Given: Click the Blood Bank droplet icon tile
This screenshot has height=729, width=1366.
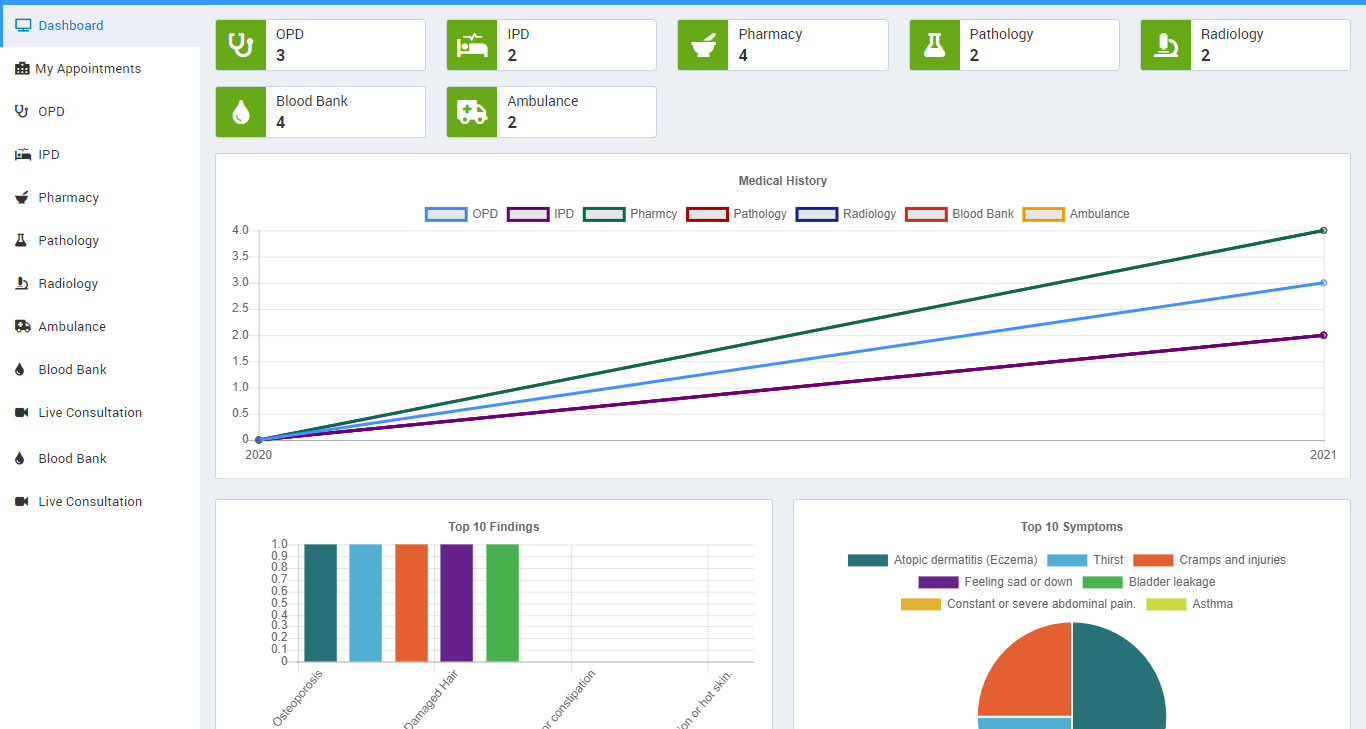Looking at the screenshot, I should pos(241,112).
